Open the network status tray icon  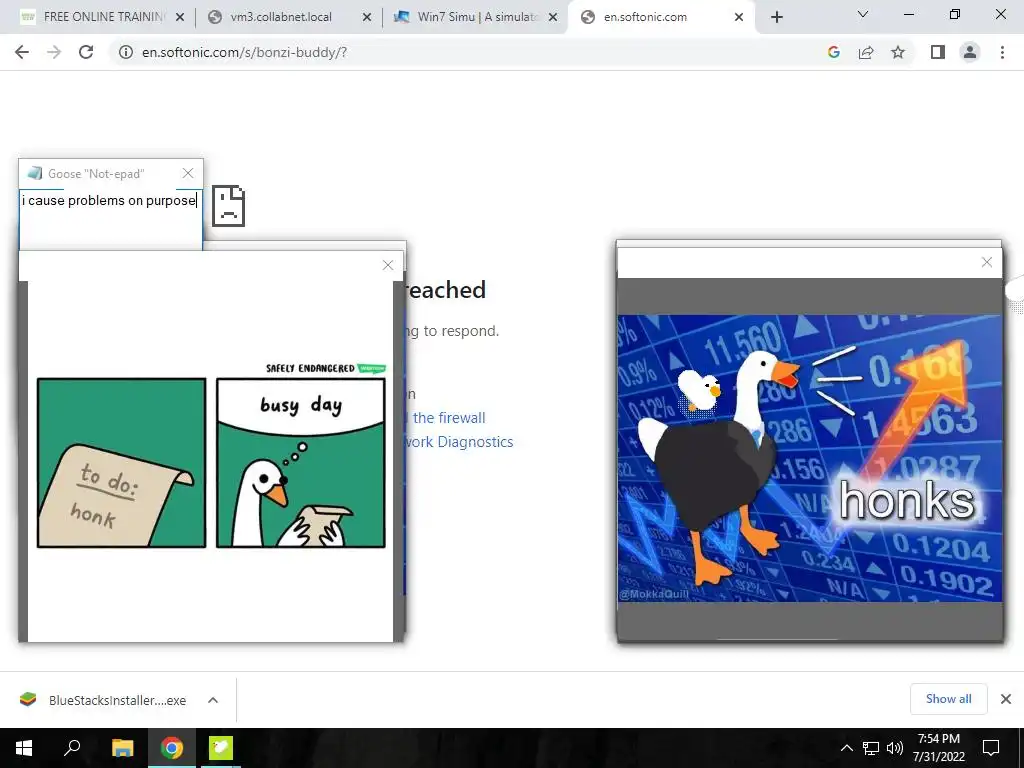click(871, 748)
